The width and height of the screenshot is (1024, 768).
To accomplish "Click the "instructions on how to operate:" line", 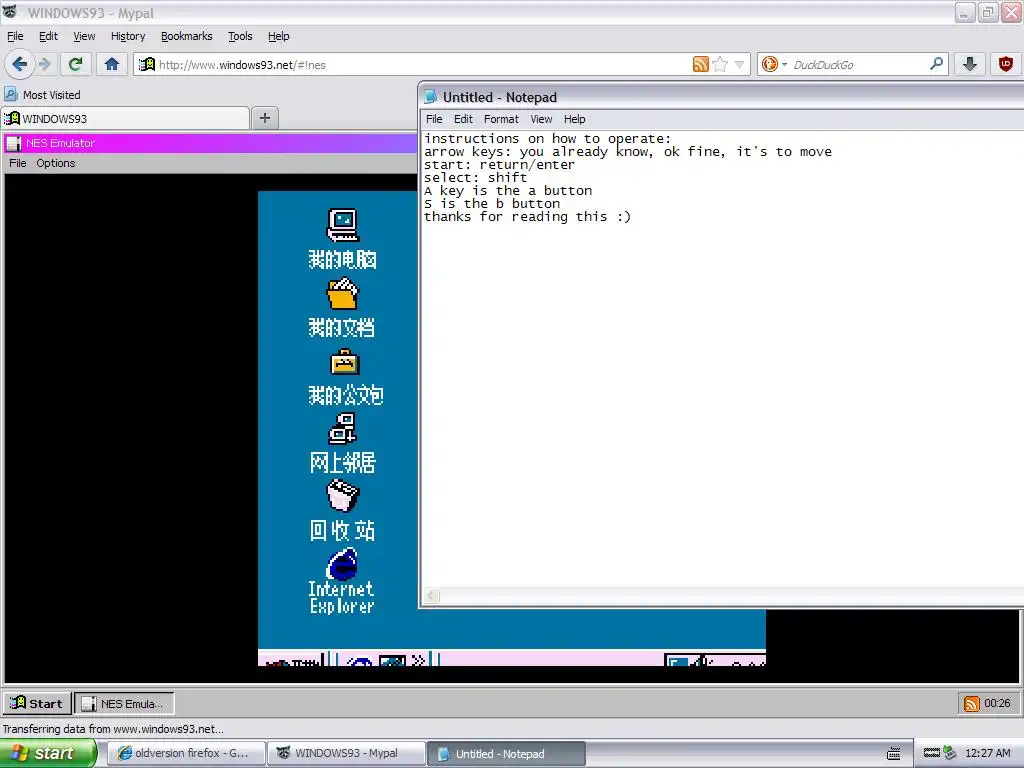I will [547, 138].
